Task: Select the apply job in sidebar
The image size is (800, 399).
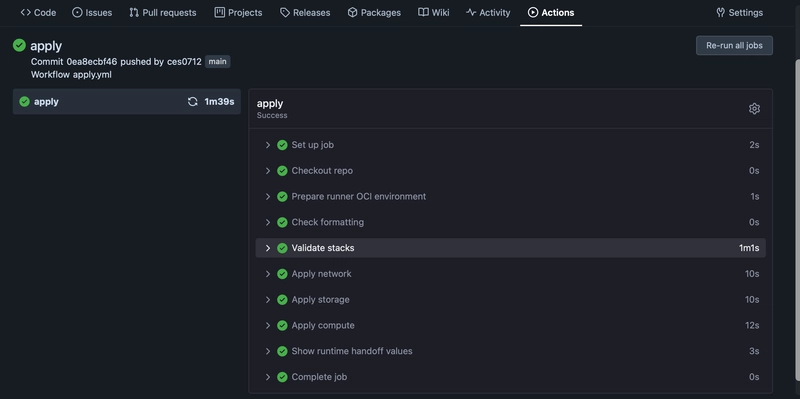Action: [127, 102]
